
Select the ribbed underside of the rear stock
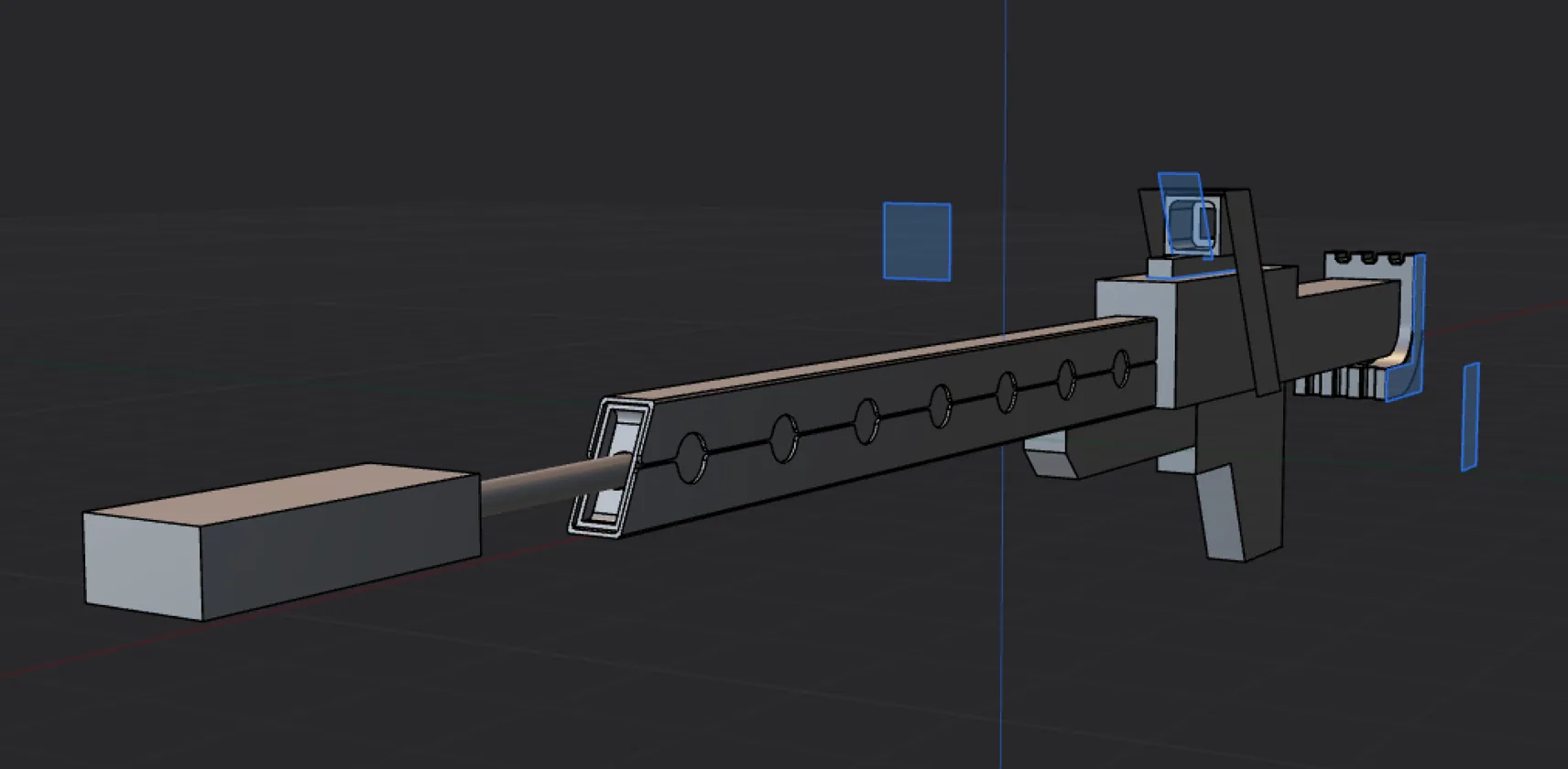click(x=1340, y=383)
